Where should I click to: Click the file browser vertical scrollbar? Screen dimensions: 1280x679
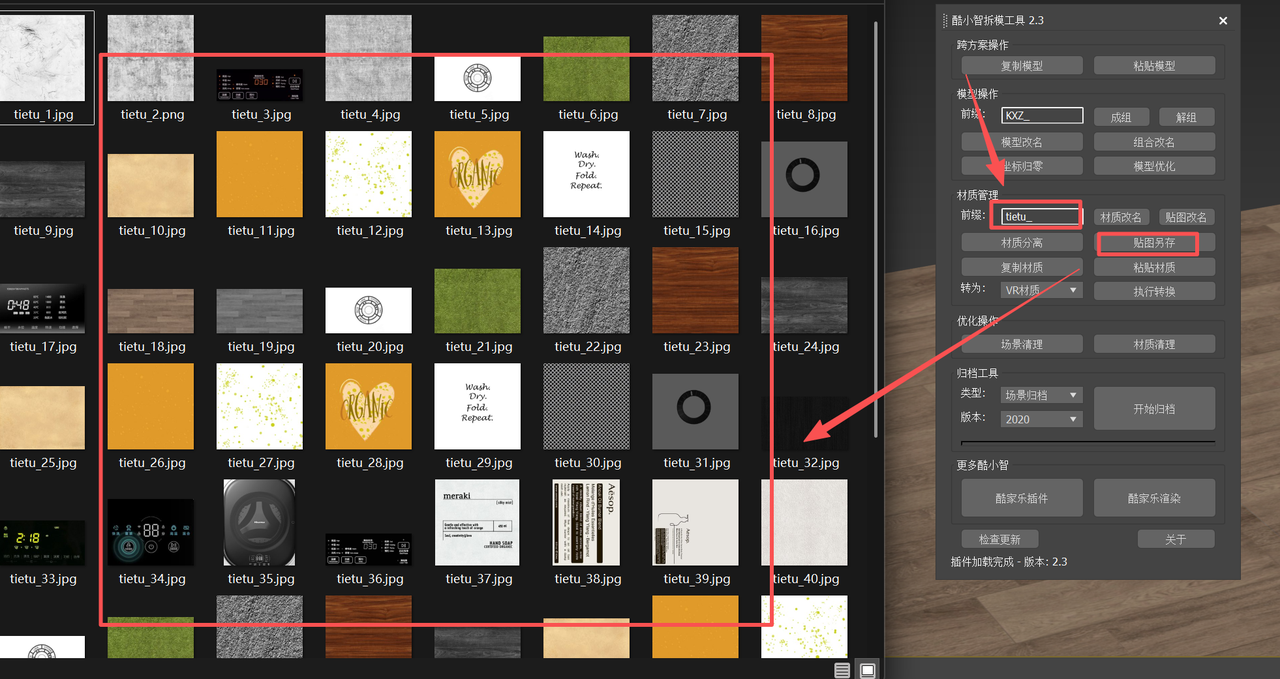877,230
